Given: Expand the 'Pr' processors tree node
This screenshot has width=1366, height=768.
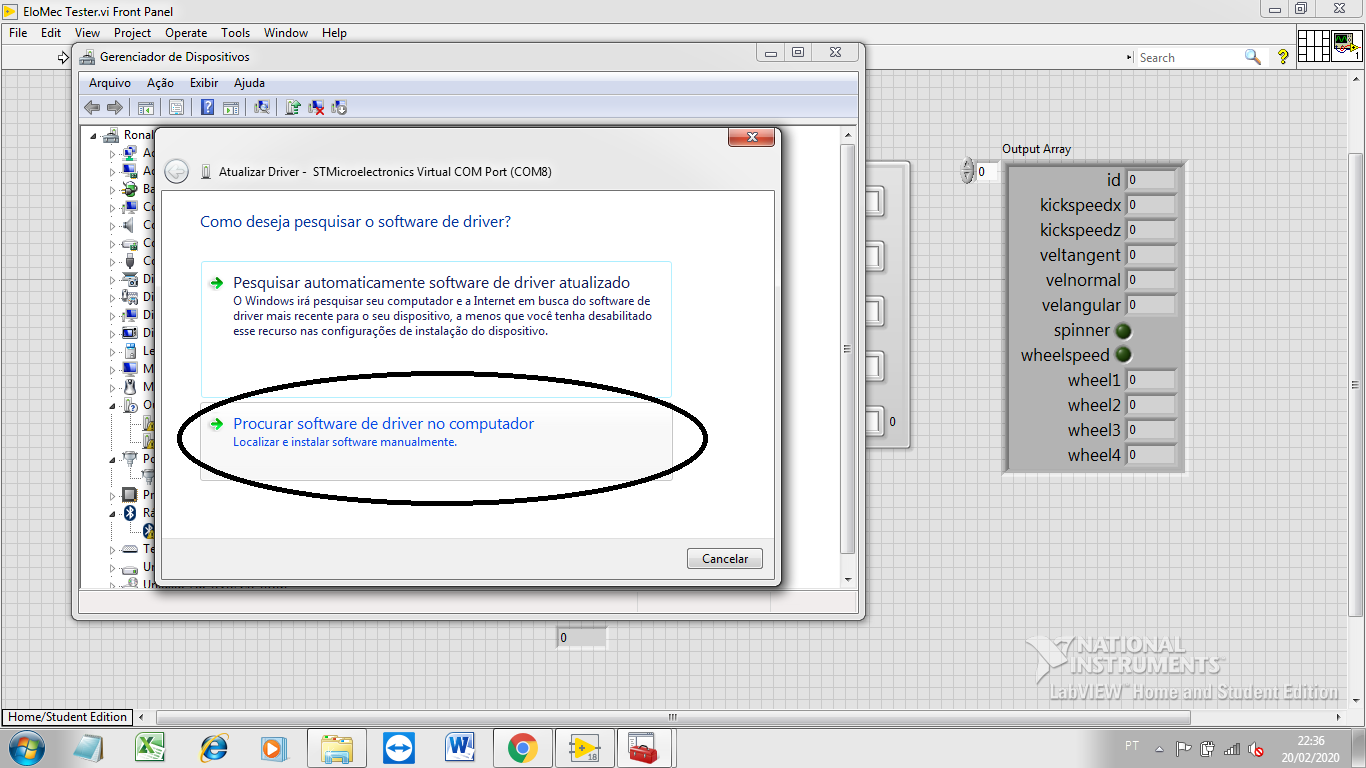Looking at the screenshot, I should pos(113,495).
